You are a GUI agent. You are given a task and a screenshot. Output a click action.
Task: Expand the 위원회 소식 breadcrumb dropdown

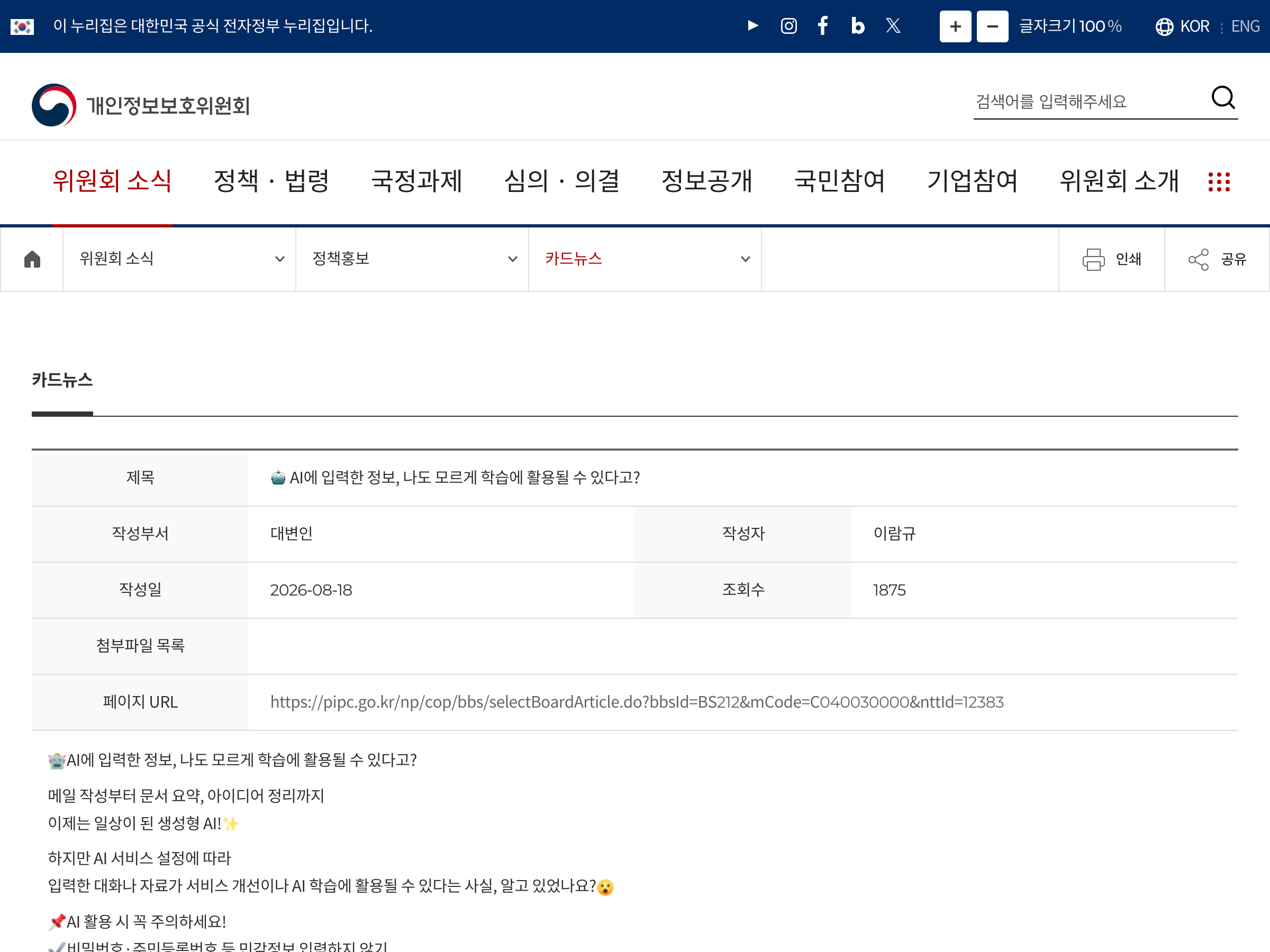(x=179, y=259)
